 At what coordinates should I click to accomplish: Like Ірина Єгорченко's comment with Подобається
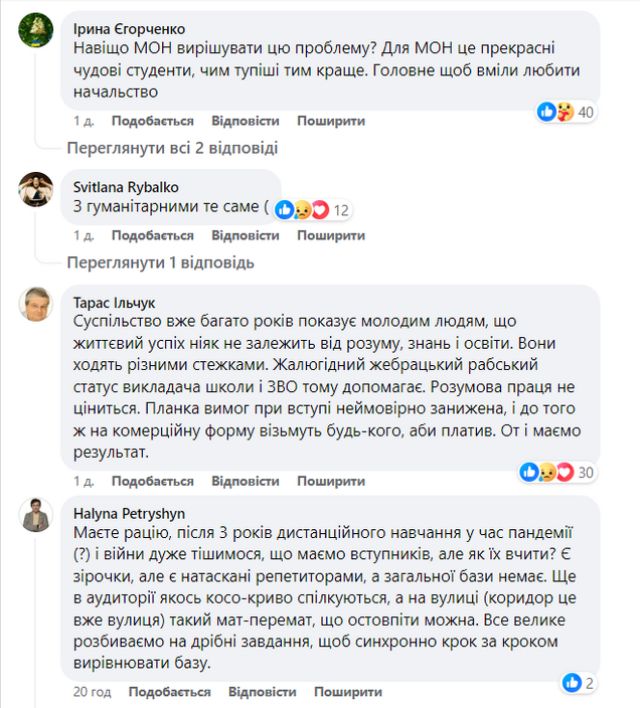pos(152,121)
